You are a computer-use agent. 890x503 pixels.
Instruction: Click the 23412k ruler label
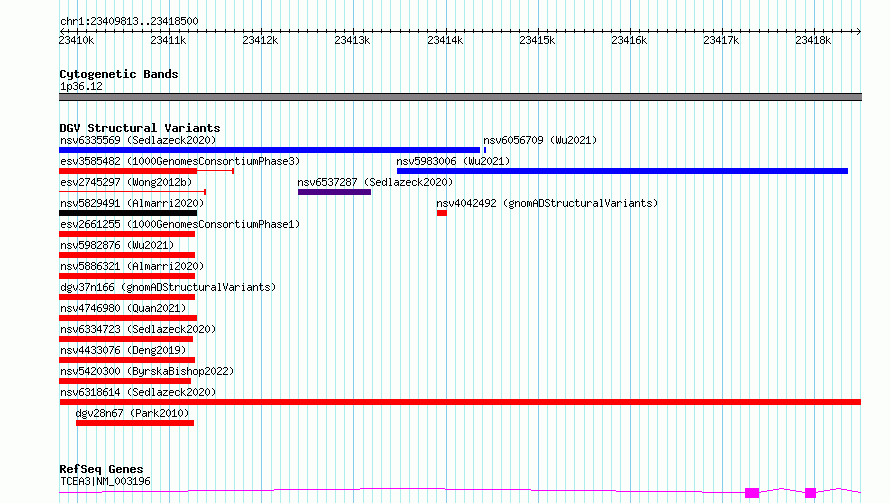coord(261,40)
